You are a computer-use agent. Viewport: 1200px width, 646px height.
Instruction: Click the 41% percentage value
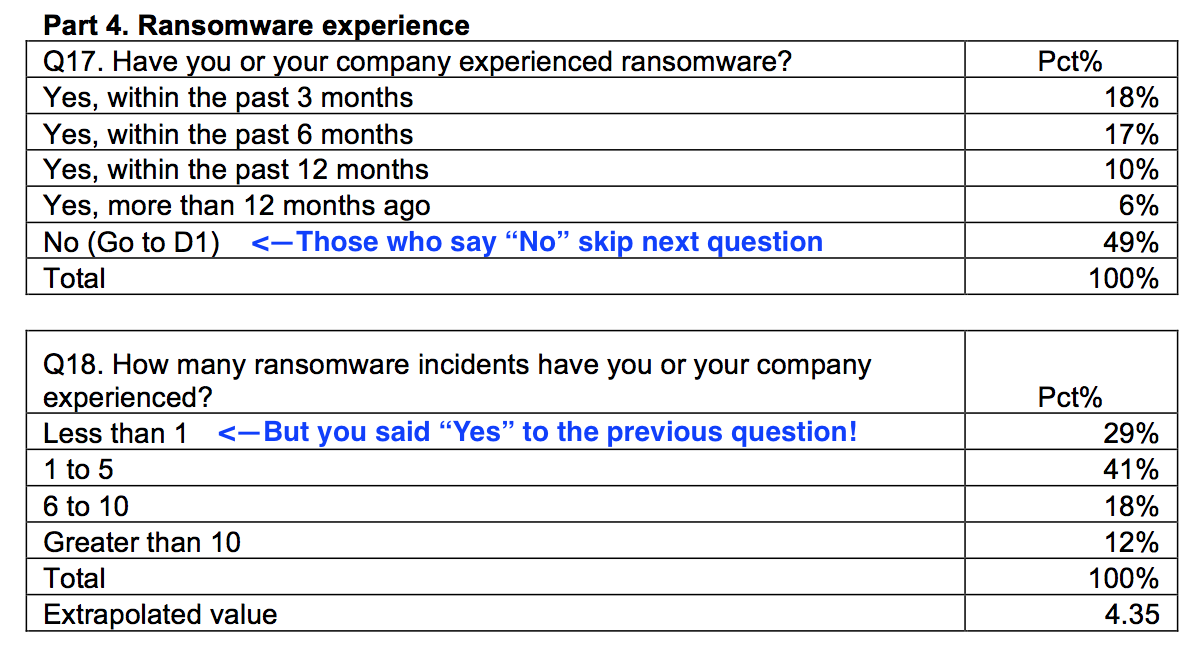click(x=1132, y=470)
